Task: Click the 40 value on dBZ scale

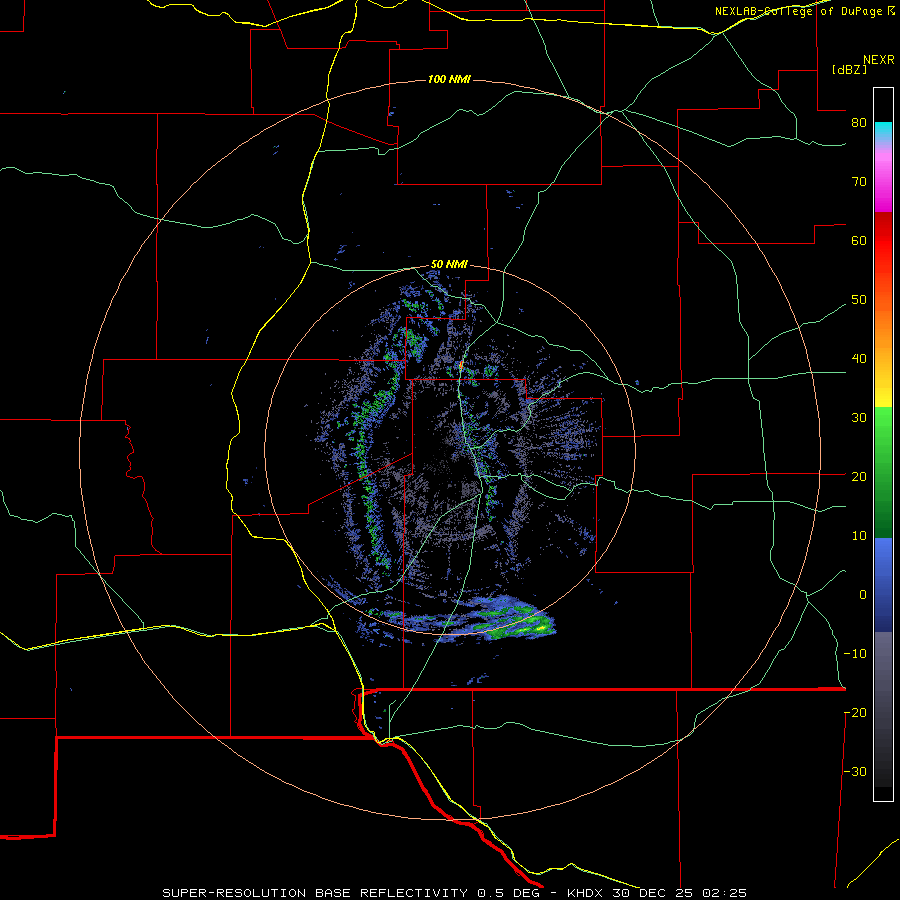Action: pyautogui.click(x=859, y=359)
